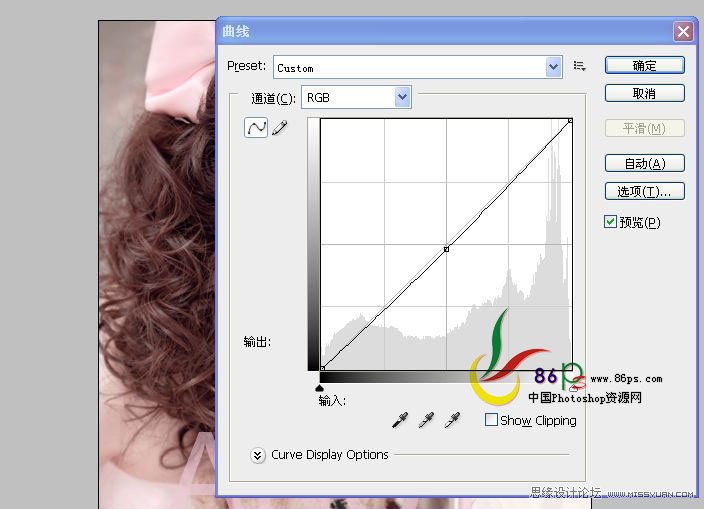Open preset options menu icon
The width and height of the screenshot is (704, 509).
point(579,66)
